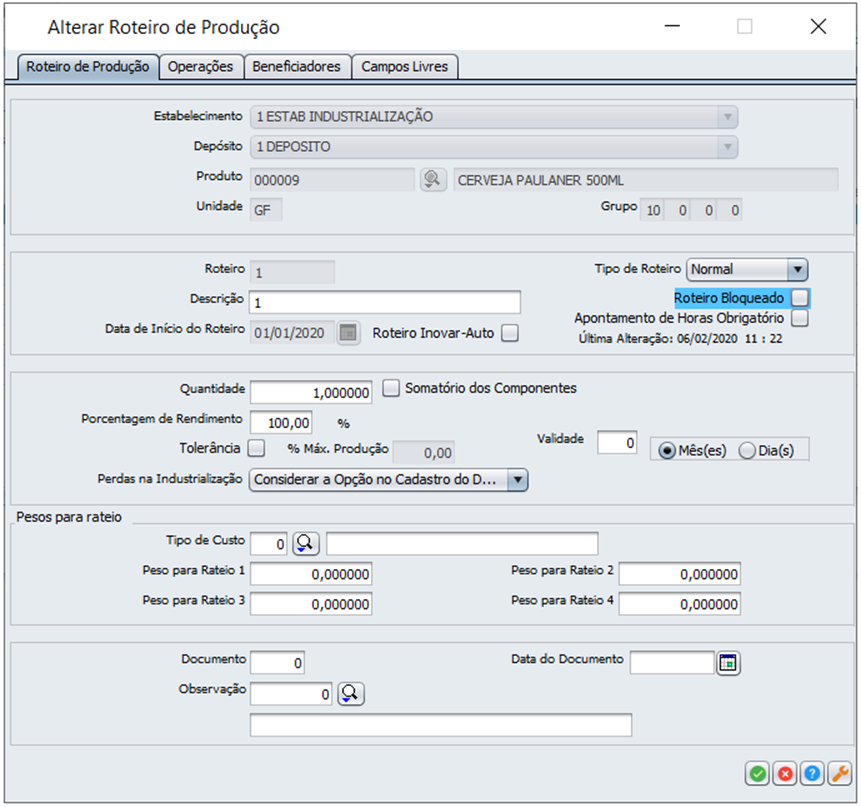The width and height of the screenshot is (861, 807).
Task: Click the green confirm checkmark icon
Action: click(757, 774)
